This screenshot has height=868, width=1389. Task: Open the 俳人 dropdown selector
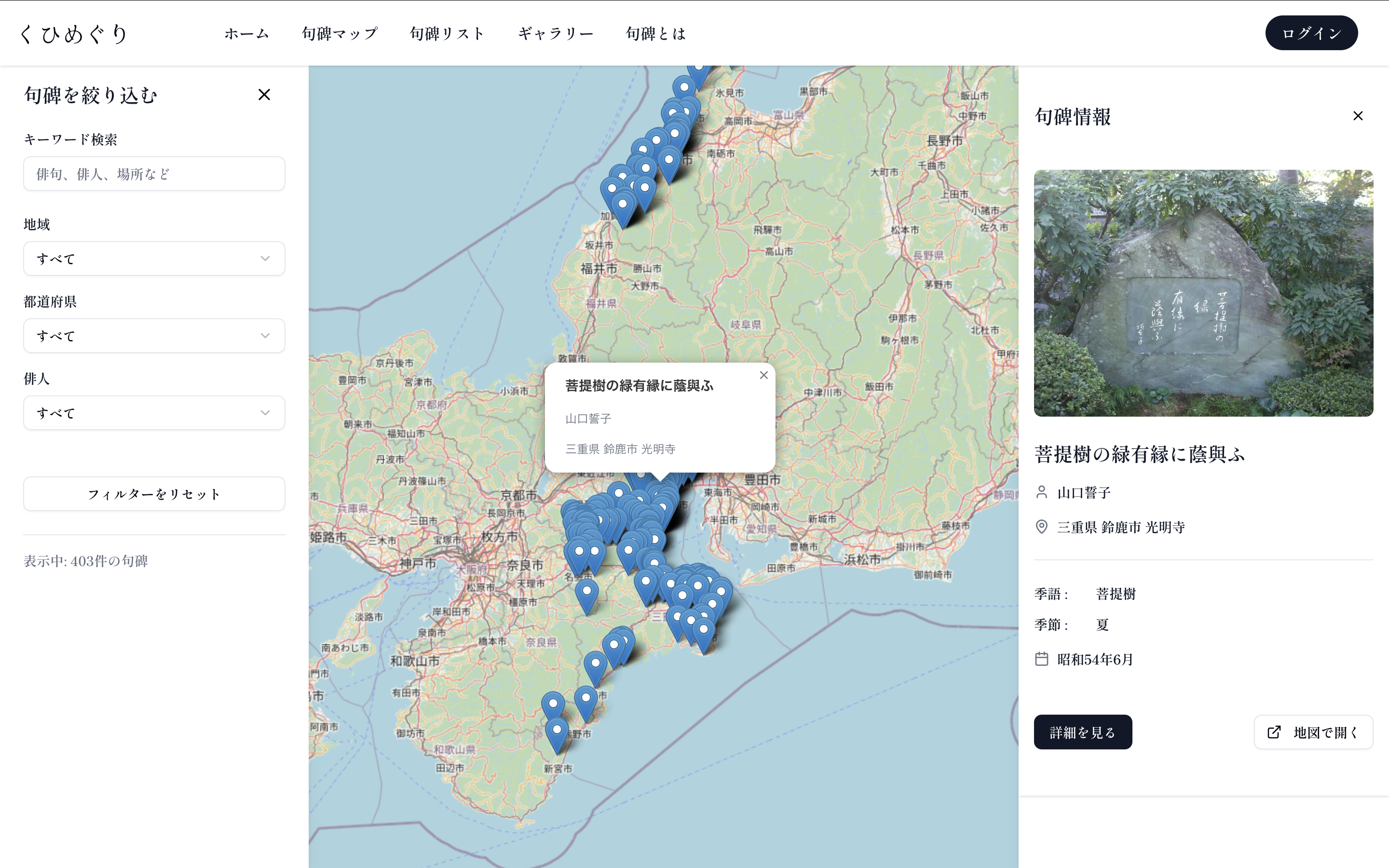154,412
